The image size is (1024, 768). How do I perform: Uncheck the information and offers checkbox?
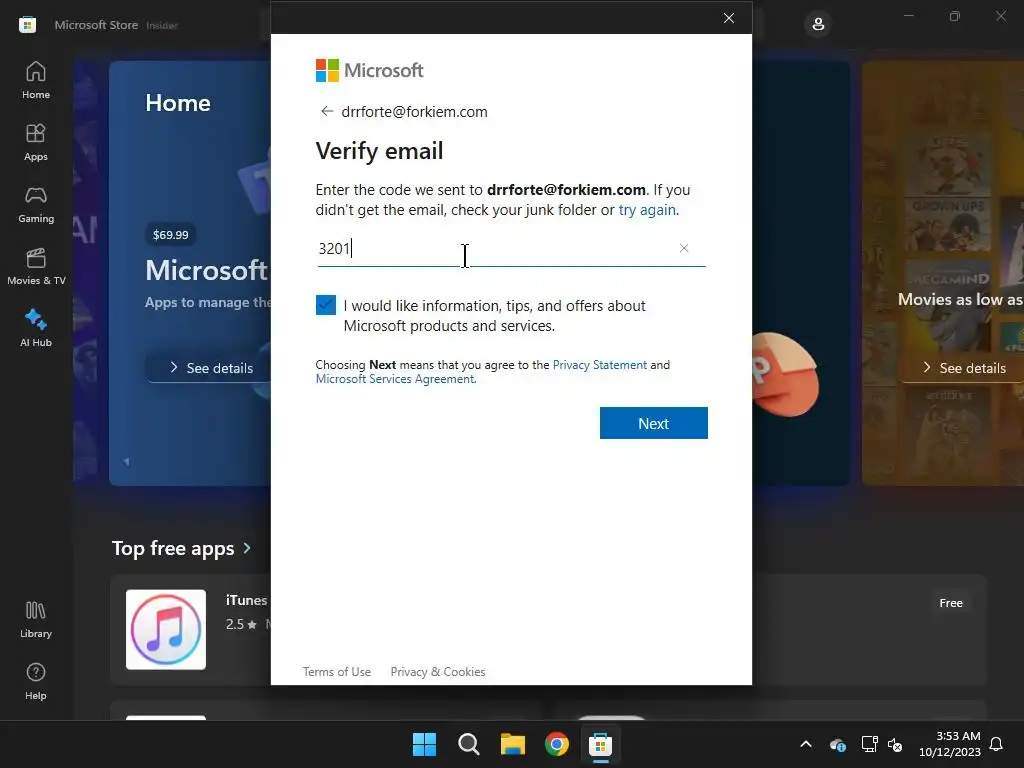[325, 305]
